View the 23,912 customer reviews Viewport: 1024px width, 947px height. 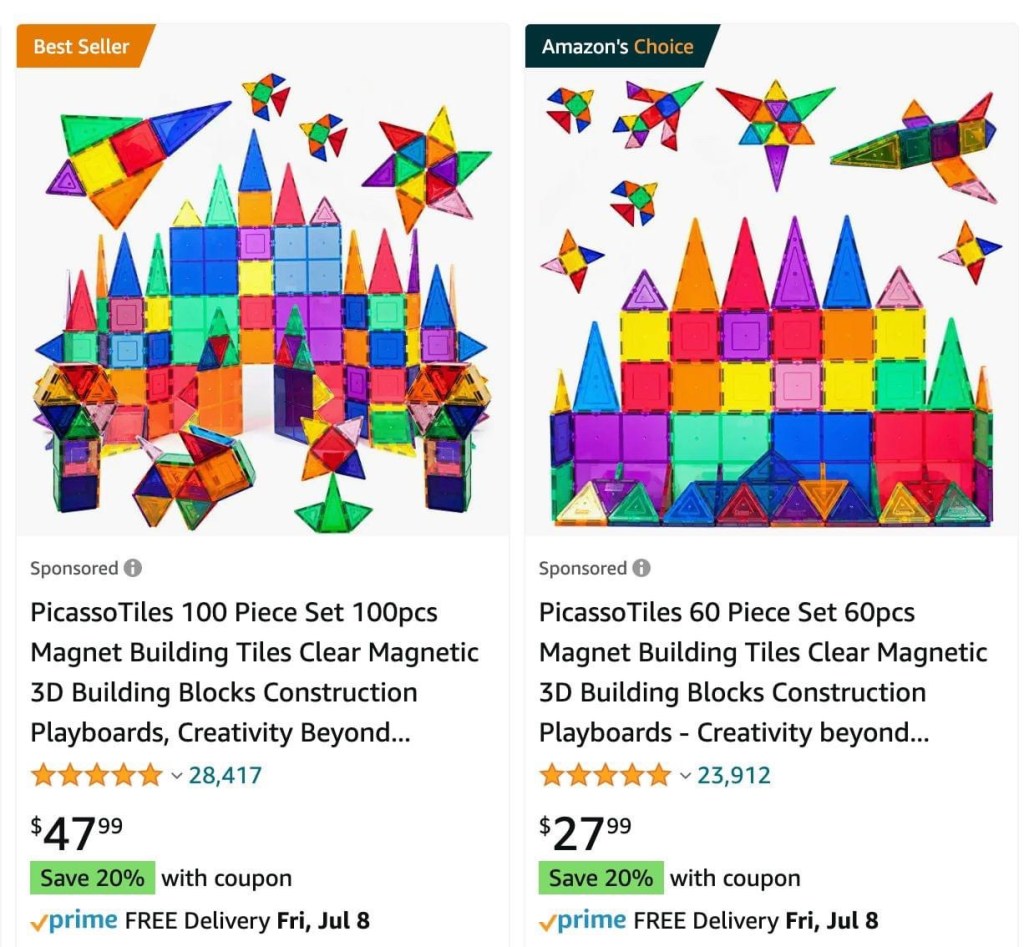click(x=734, y=775)
